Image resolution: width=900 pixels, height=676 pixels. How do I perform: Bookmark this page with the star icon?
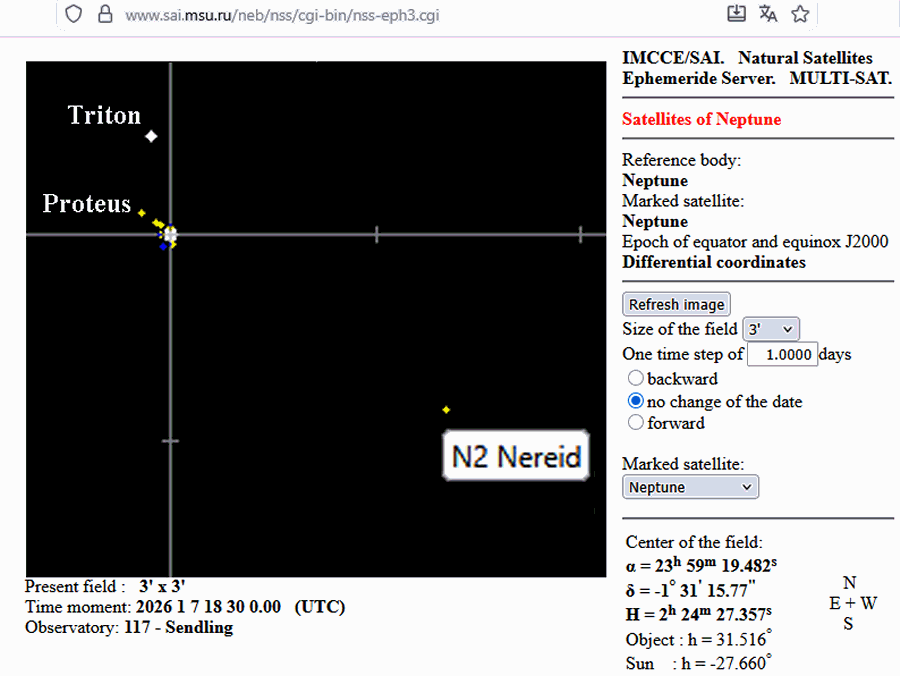click(x=800, y=14)
